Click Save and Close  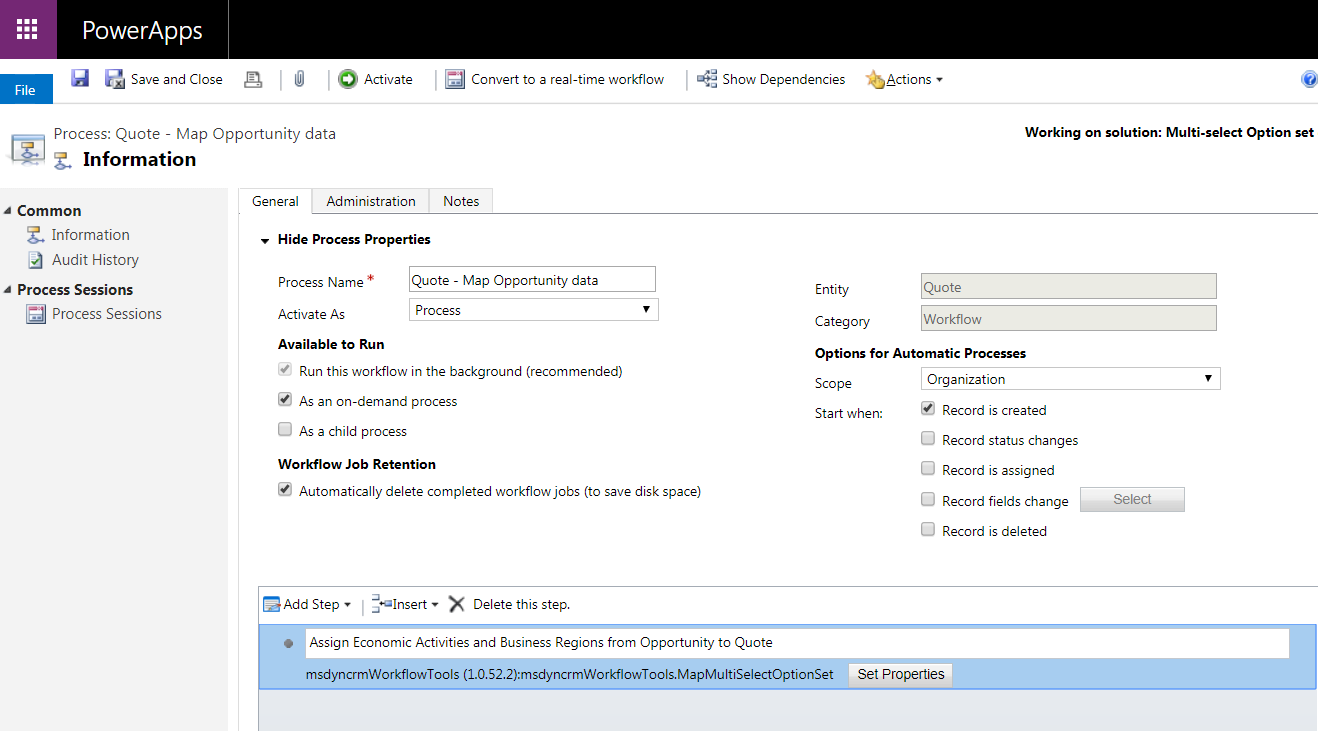pyautogui.click(x=165, y=79)
